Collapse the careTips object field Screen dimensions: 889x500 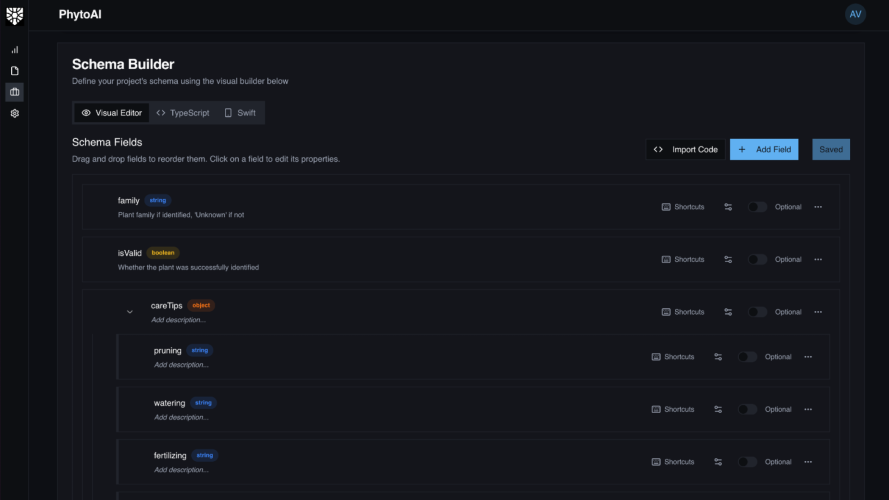129,312
